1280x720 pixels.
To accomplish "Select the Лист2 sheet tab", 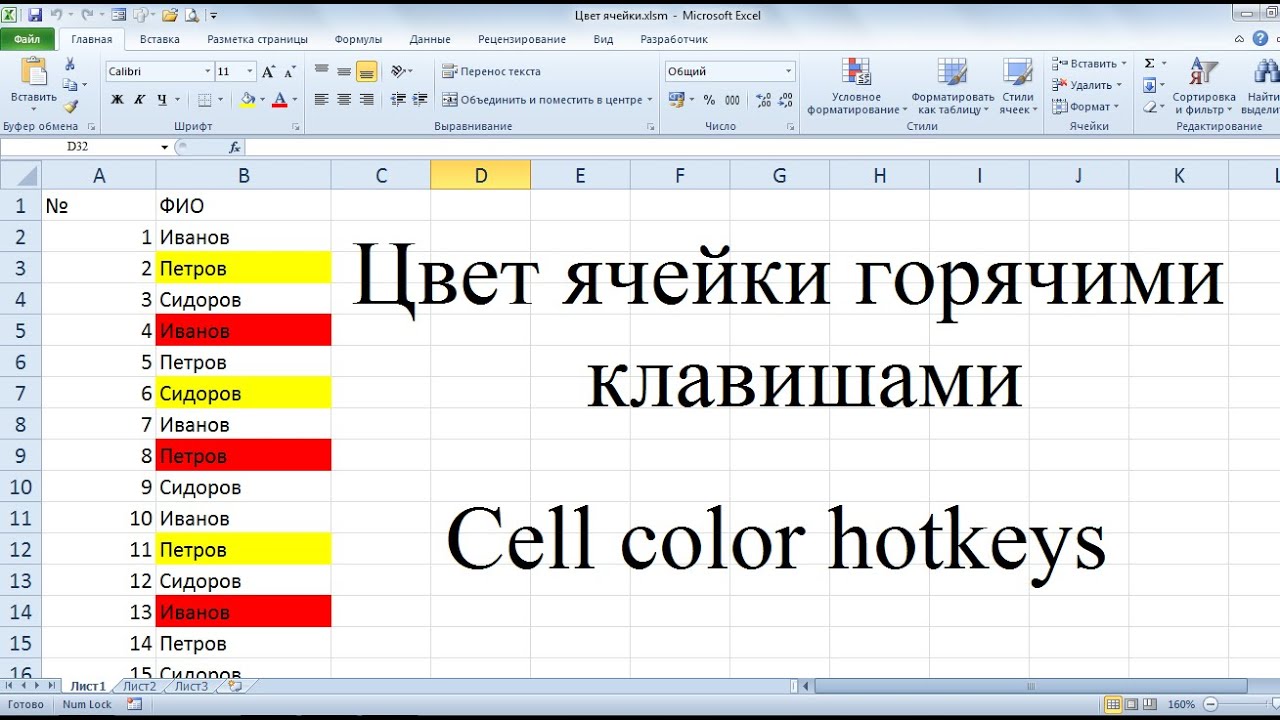I will 140,686.
